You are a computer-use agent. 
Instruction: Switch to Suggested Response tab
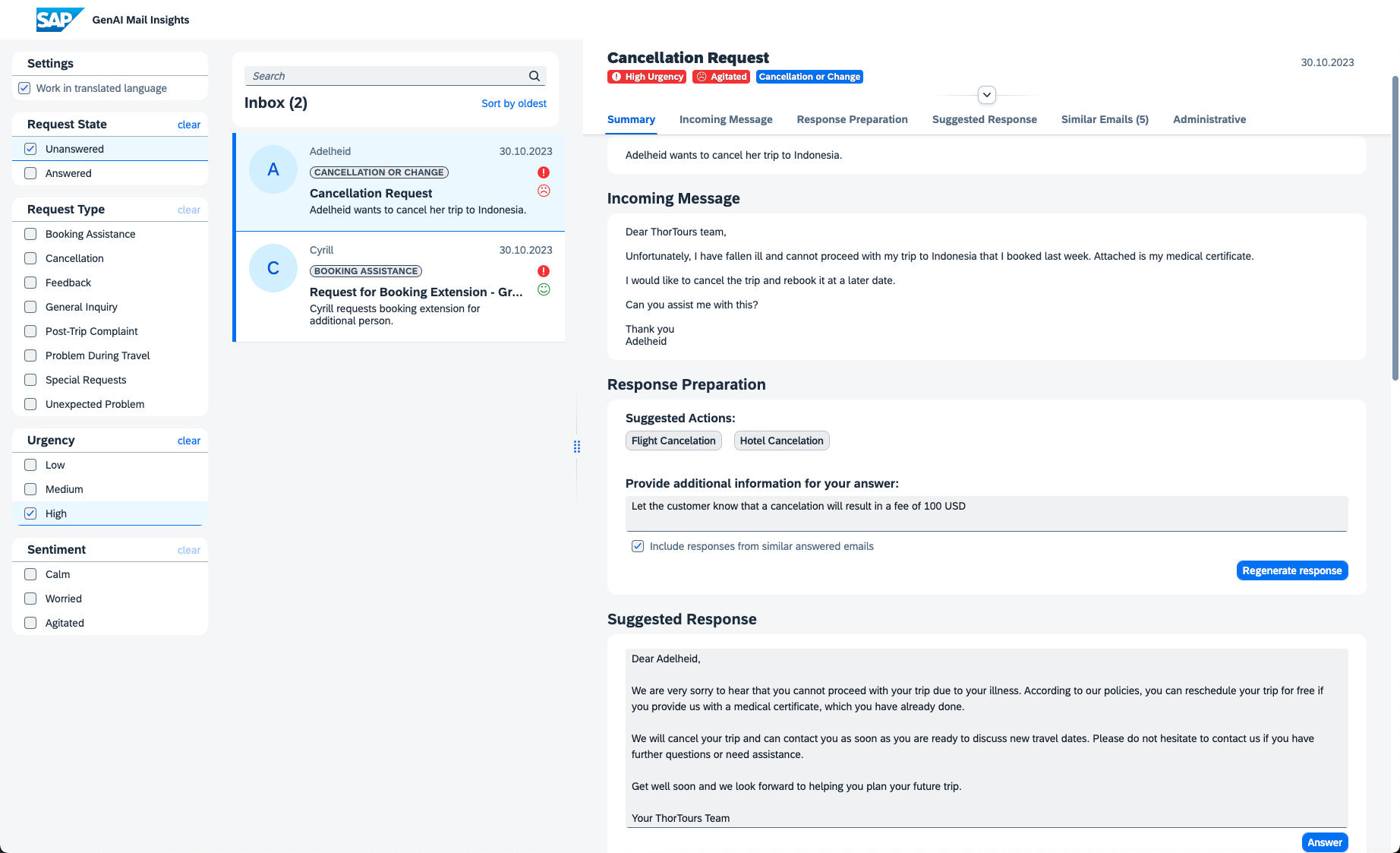[x=984, y=119]
